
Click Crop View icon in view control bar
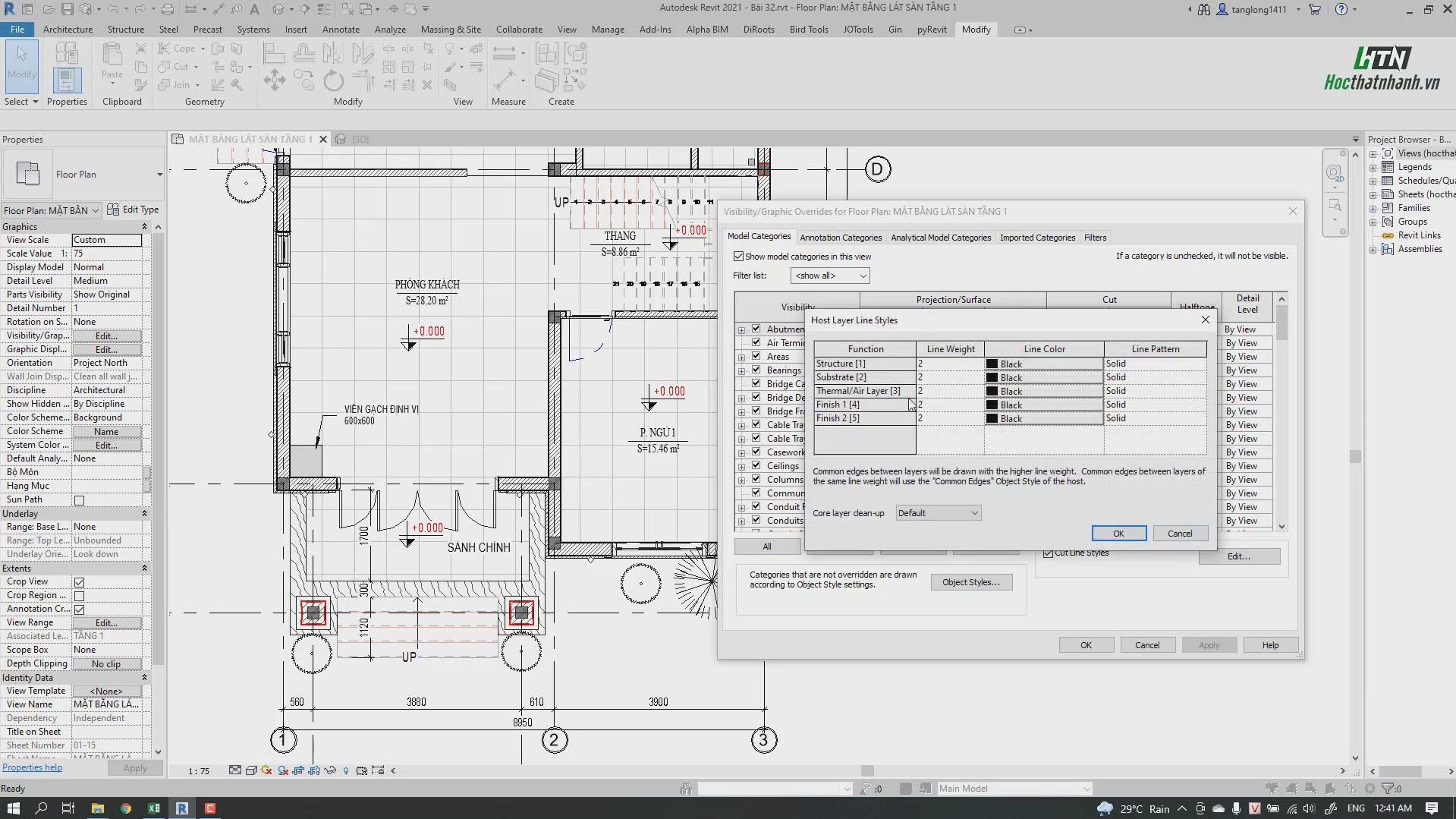298,770
